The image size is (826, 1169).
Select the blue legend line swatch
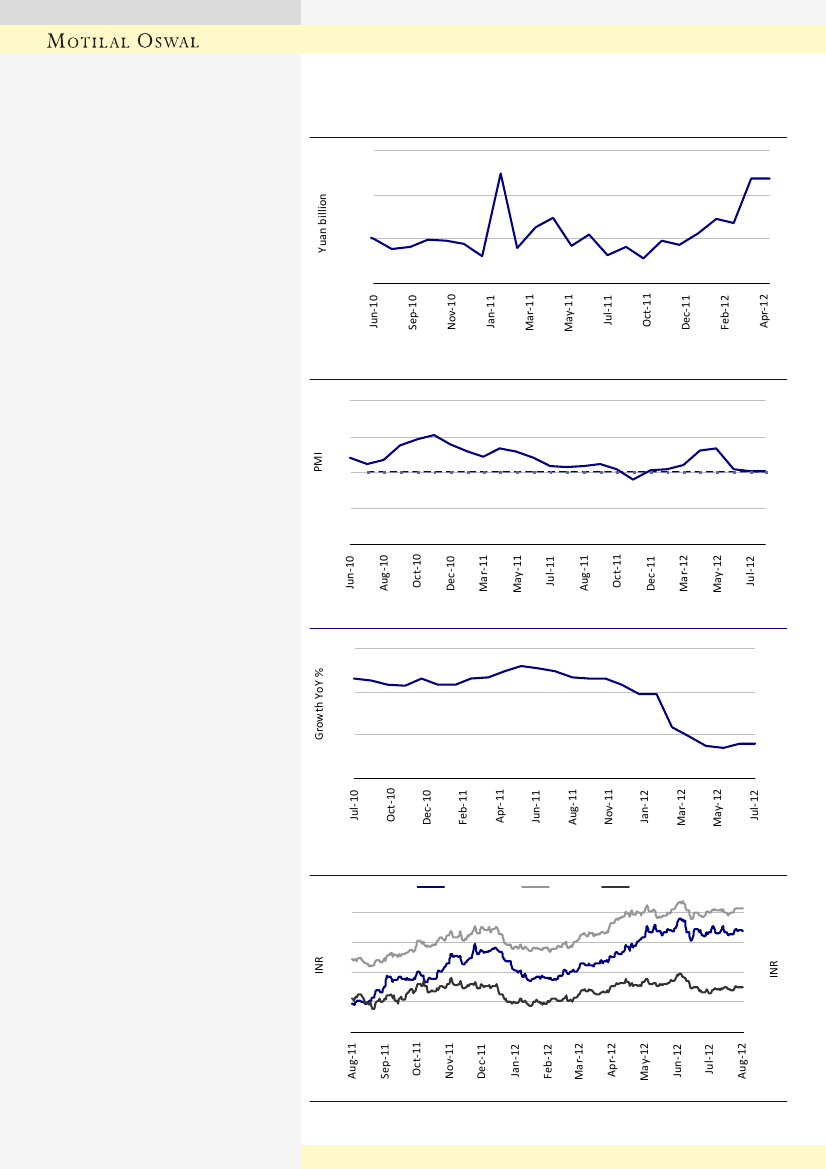pos(431,887)
